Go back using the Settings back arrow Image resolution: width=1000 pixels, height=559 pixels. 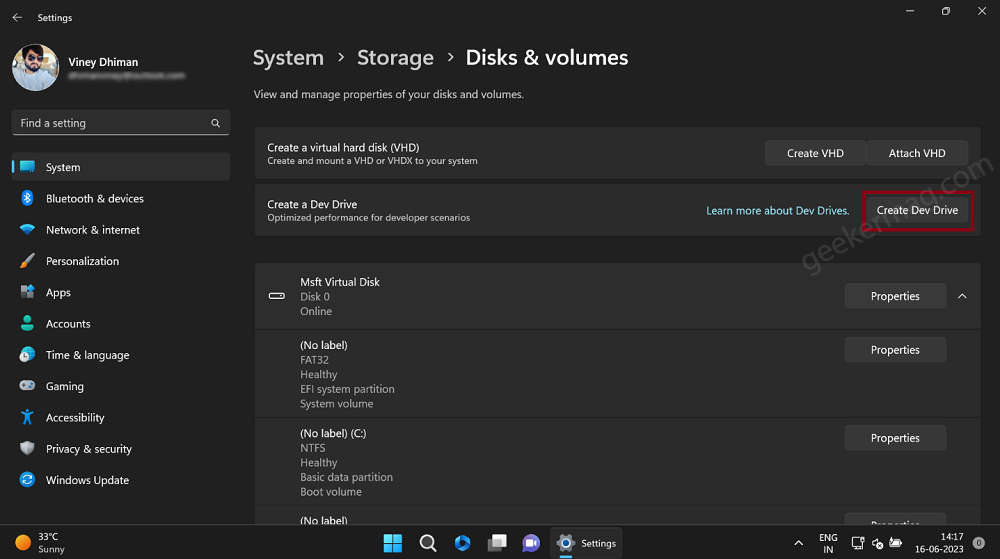point(17,18)
